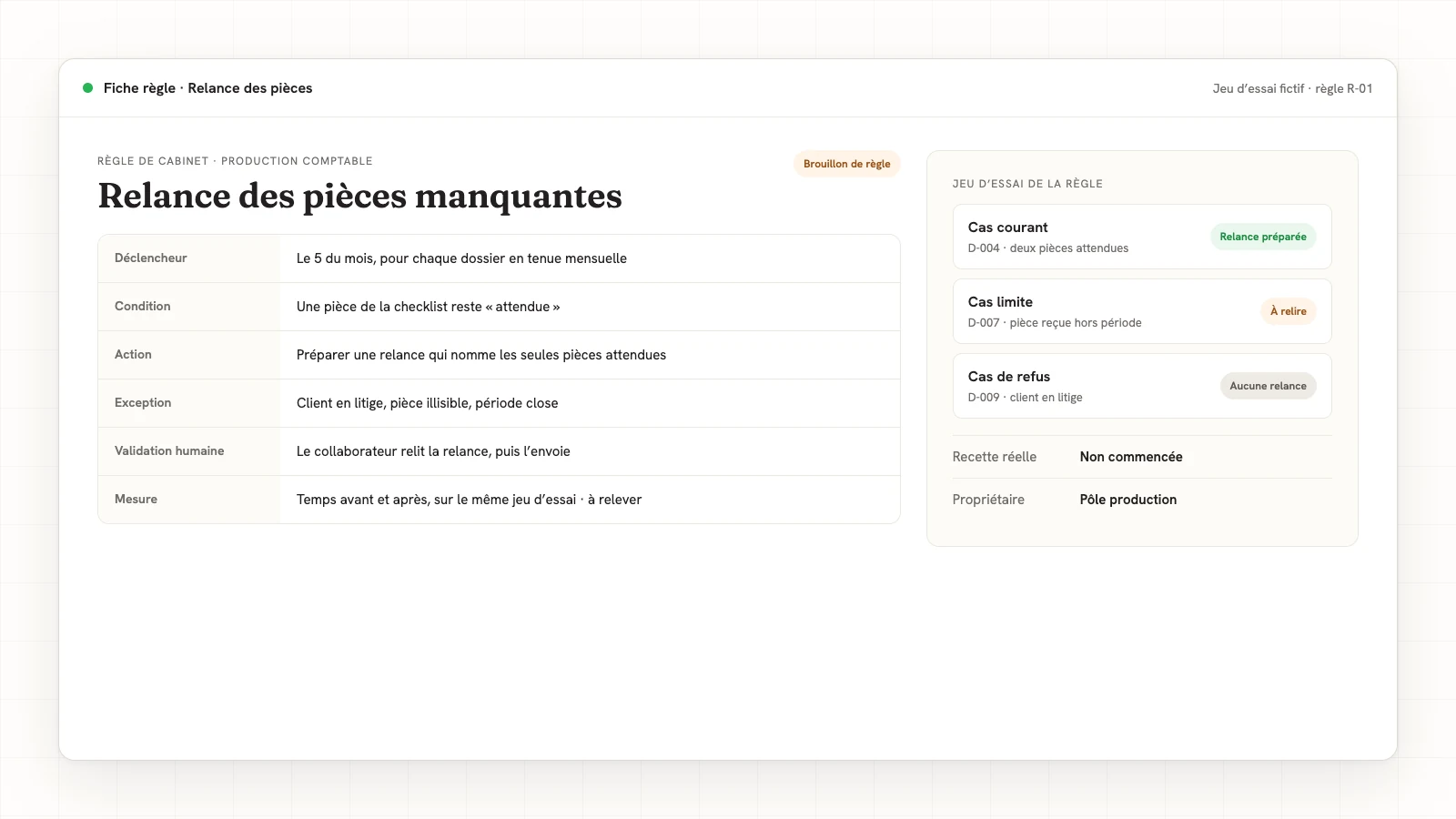Viewport: 1456px width, 819px height.
Task: Click the 'Non commencée' value
Action: (x=1131, y=457)
